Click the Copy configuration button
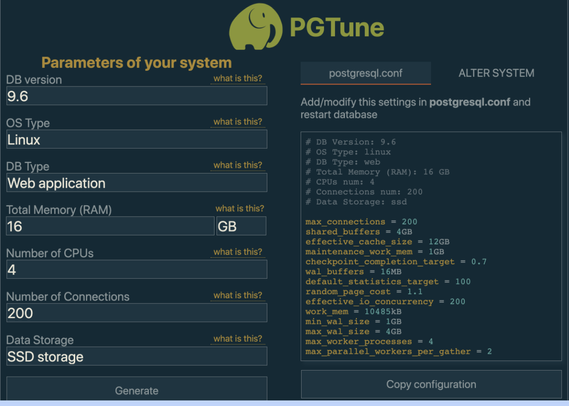 pyautogui.click(x=431, y=384)
